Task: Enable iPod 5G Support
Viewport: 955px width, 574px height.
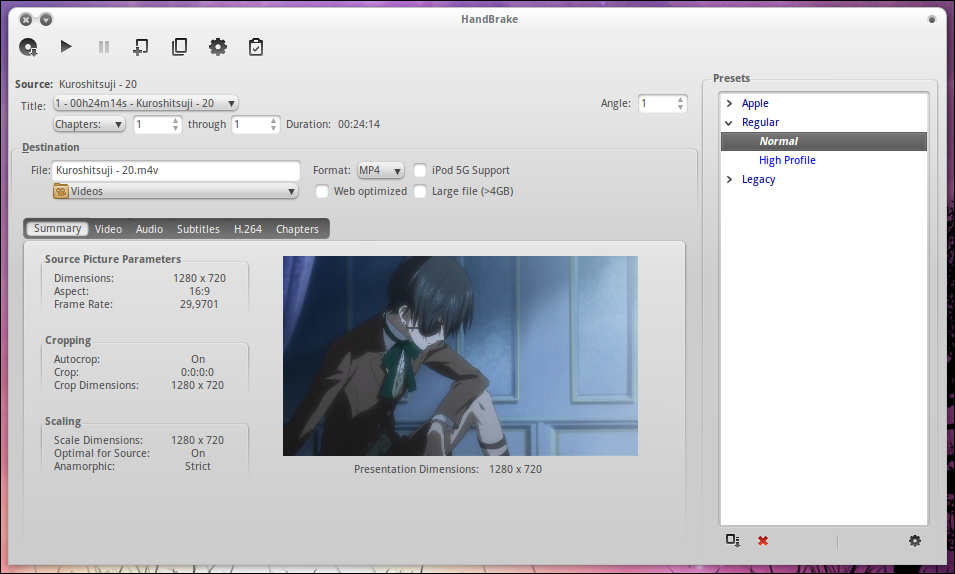Action: pyautogui.click(x=420, y=171)
